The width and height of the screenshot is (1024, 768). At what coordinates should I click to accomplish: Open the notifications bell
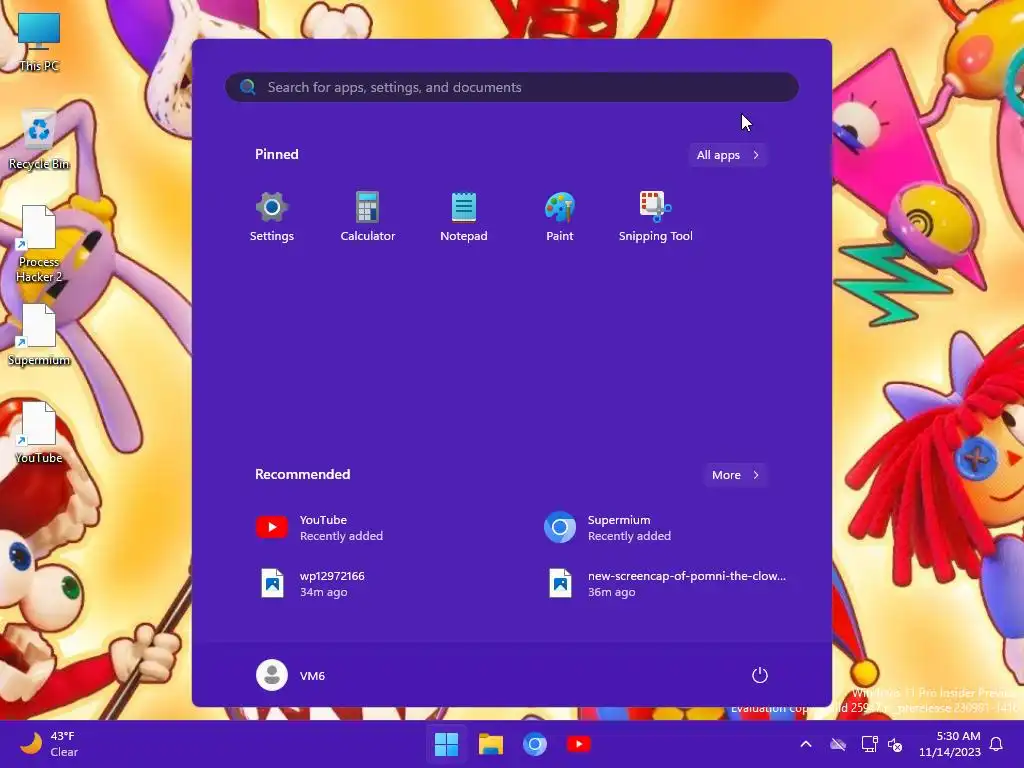coord(997,744)
